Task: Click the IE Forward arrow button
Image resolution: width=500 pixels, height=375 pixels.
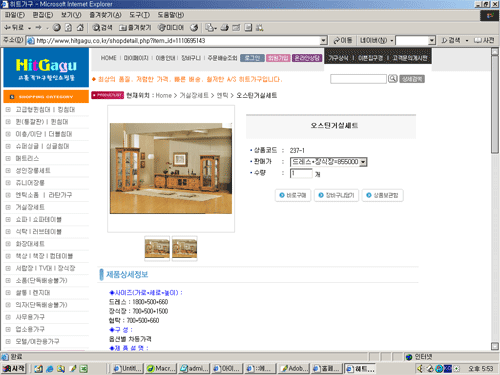Action: click(x=39, y=28)
